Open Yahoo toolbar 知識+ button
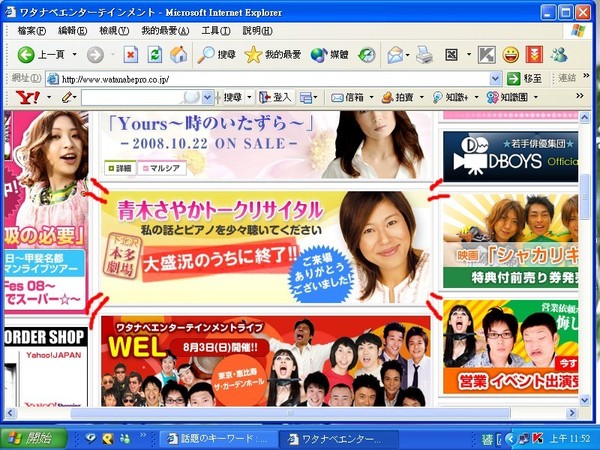Image resolution: width=600 pixels, height=450 pixels. 451,98
